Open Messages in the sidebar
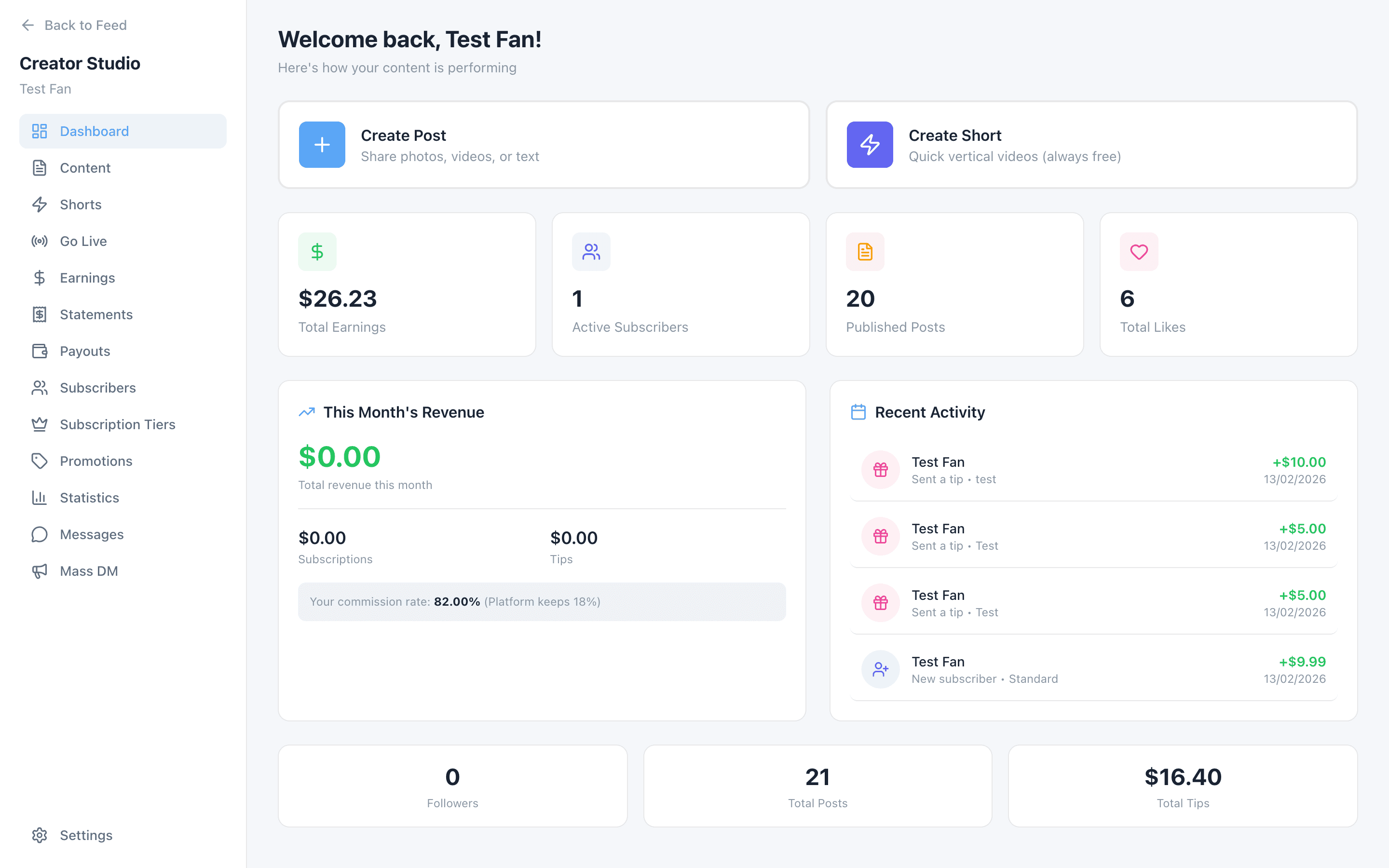The width and height of the screenshot is (1389, 868). pos(123,534)
